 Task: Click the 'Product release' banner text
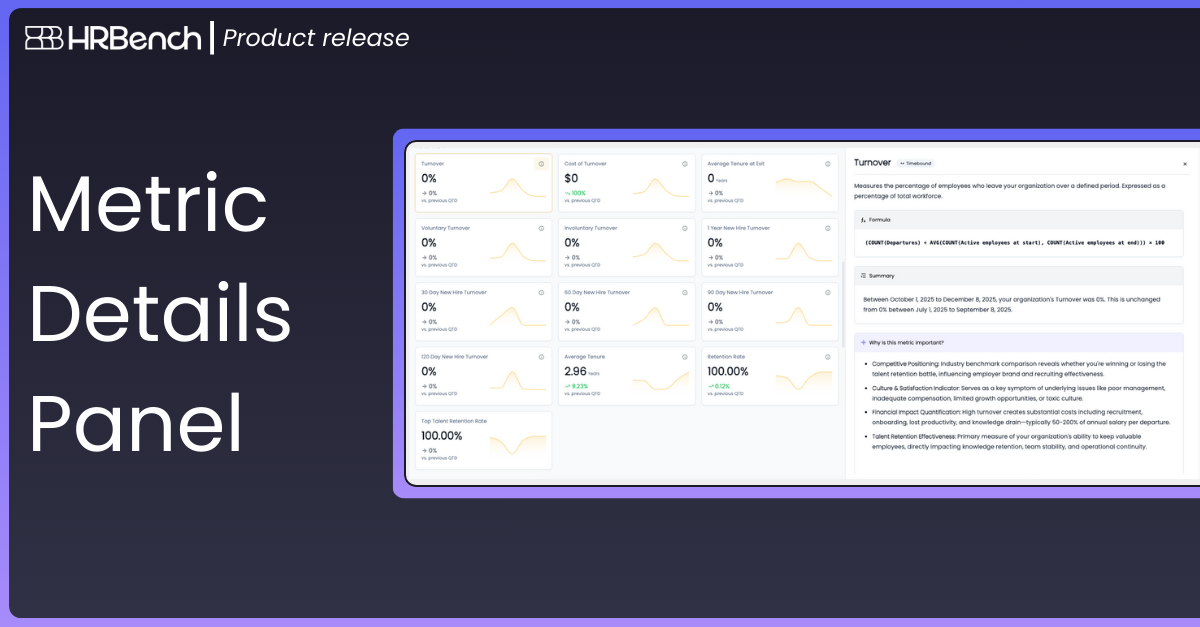316,38
